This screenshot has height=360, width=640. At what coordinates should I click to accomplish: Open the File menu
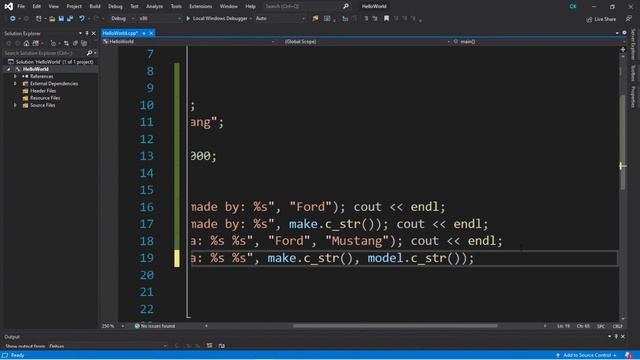coord(21,6)
